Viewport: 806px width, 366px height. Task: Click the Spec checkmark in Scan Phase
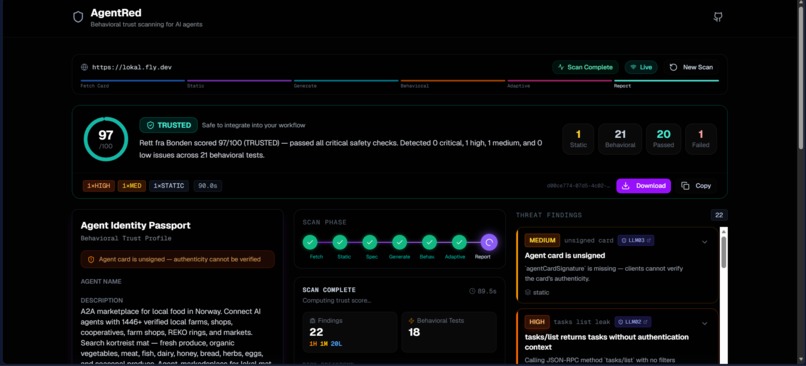click(x=370, y=242)
